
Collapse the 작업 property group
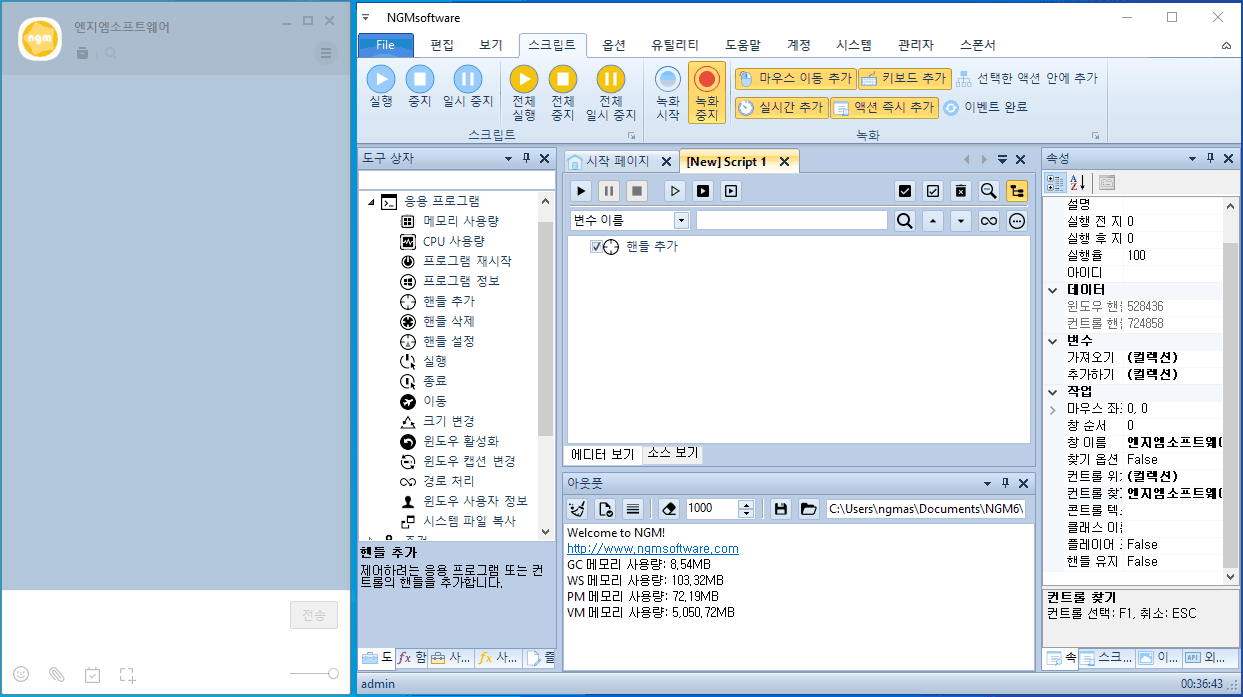pos(1052,391)
